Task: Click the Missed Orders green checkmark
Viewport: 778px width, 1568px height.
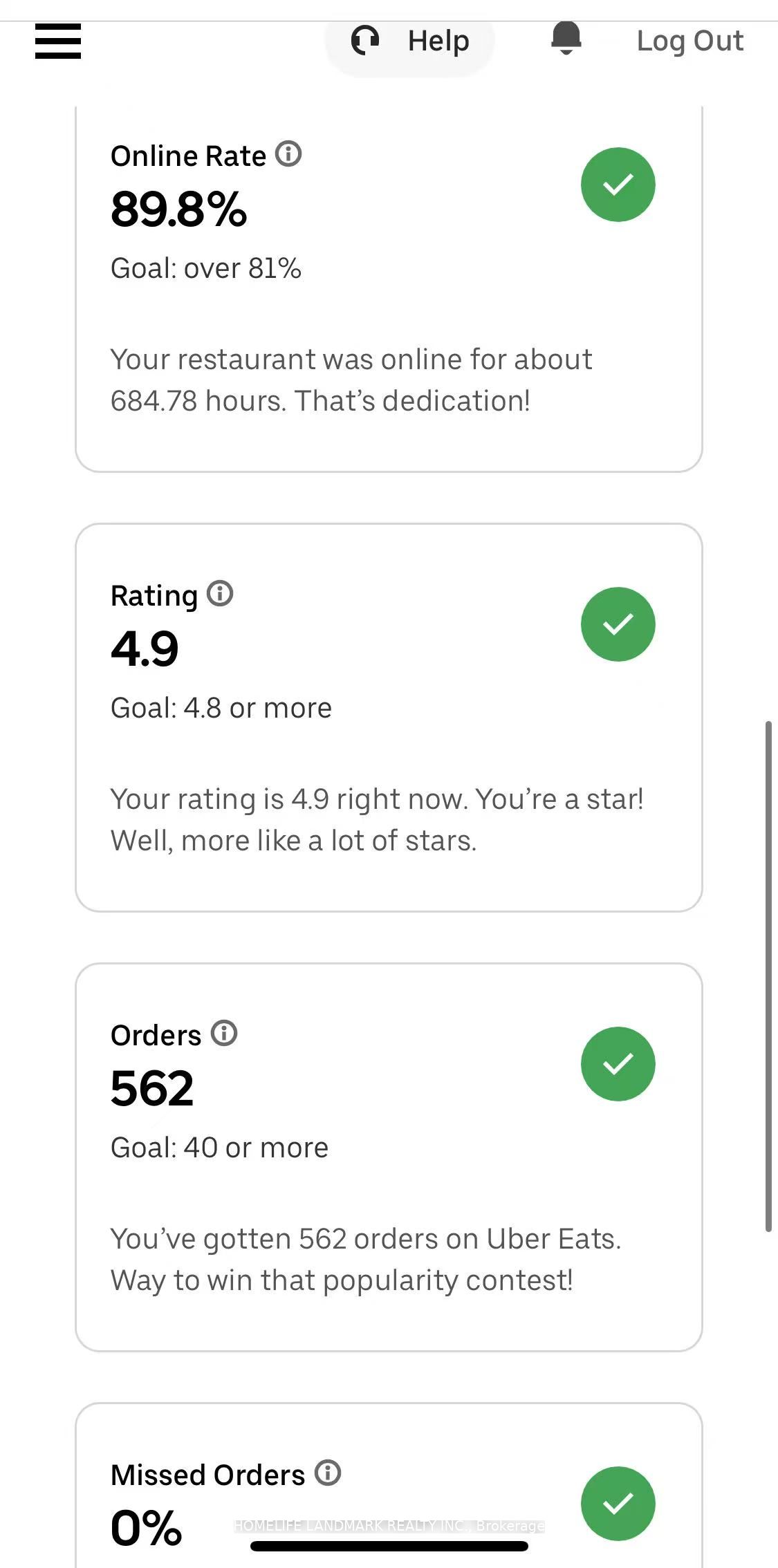Action: tap(618, 1503)
